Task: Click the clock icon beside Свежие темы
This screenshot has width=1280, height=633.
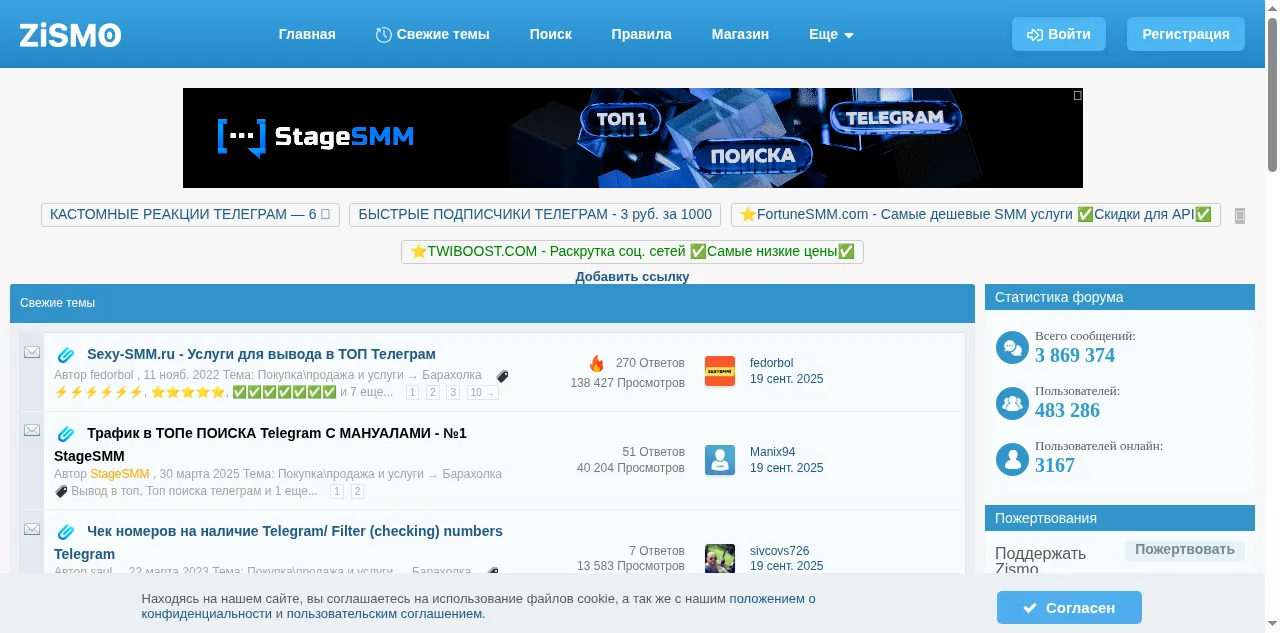Action: [x=384, y=35]
